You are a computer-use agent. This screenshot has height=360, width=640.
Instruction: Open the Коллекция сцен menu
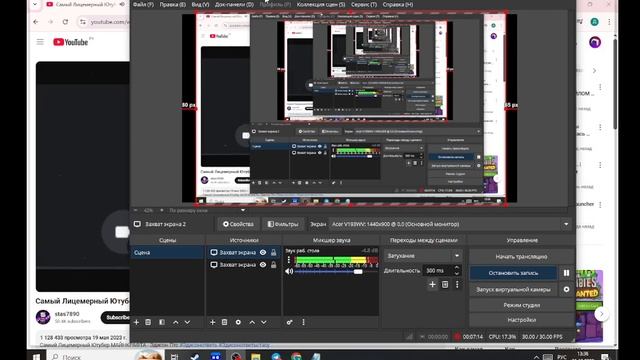point(321,4)
